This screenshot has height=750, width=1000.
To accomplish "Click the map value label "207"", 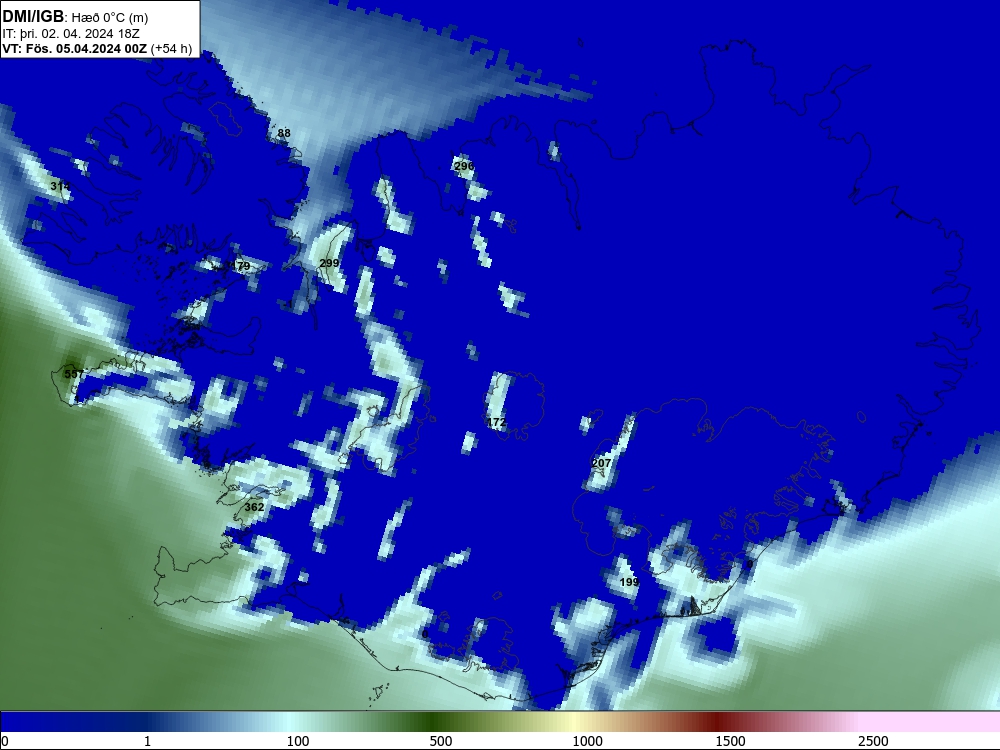I will pyautogui.click(x=601, y=463).
